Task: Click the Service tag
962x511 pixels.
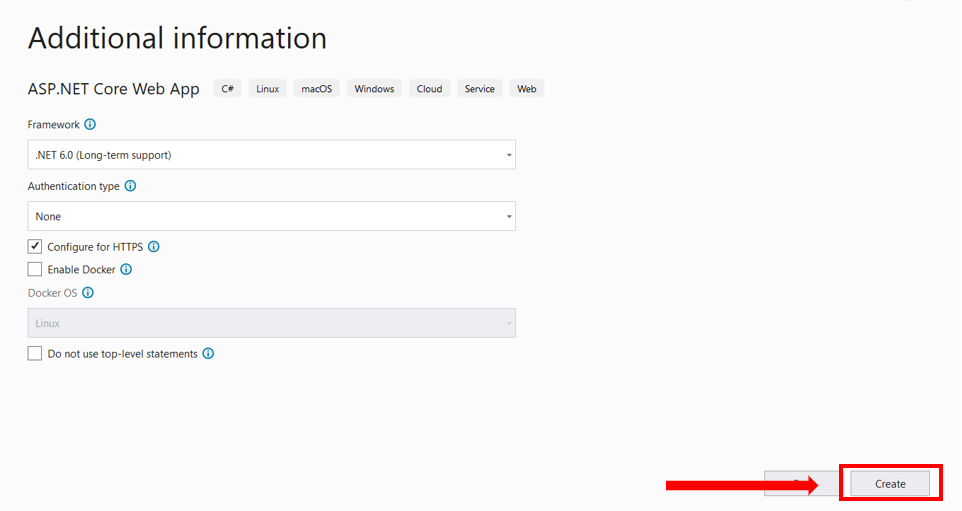Action: point(480,88)
